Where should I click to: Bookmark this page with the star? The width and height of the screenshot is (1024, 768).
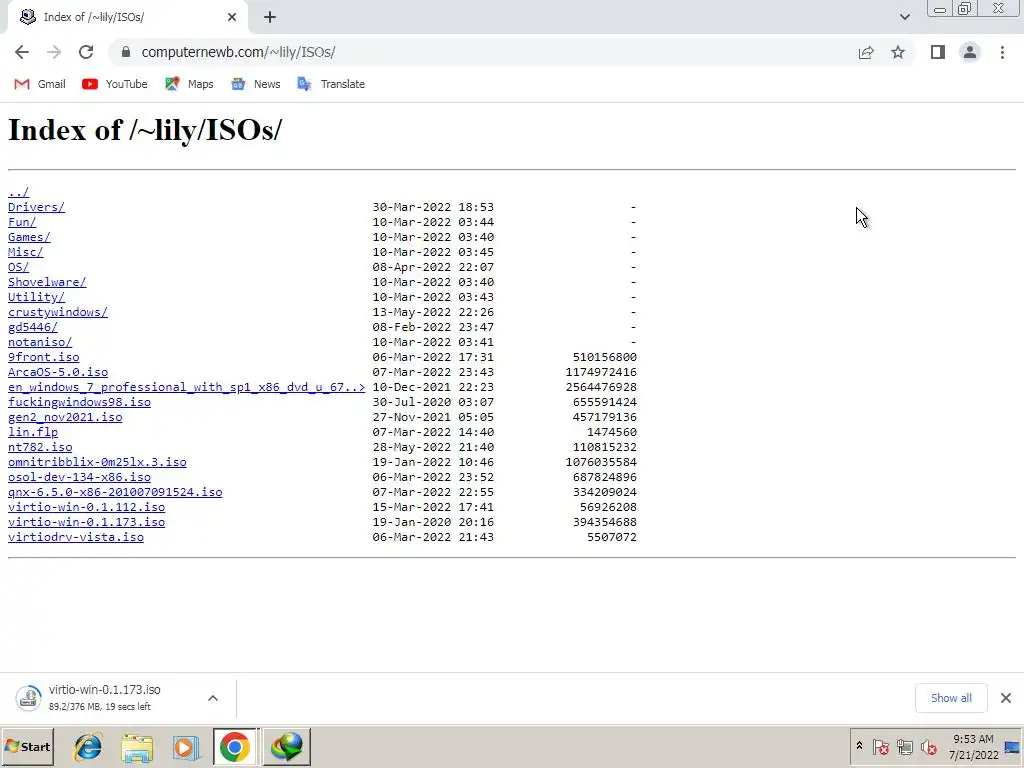click(898, 52)
